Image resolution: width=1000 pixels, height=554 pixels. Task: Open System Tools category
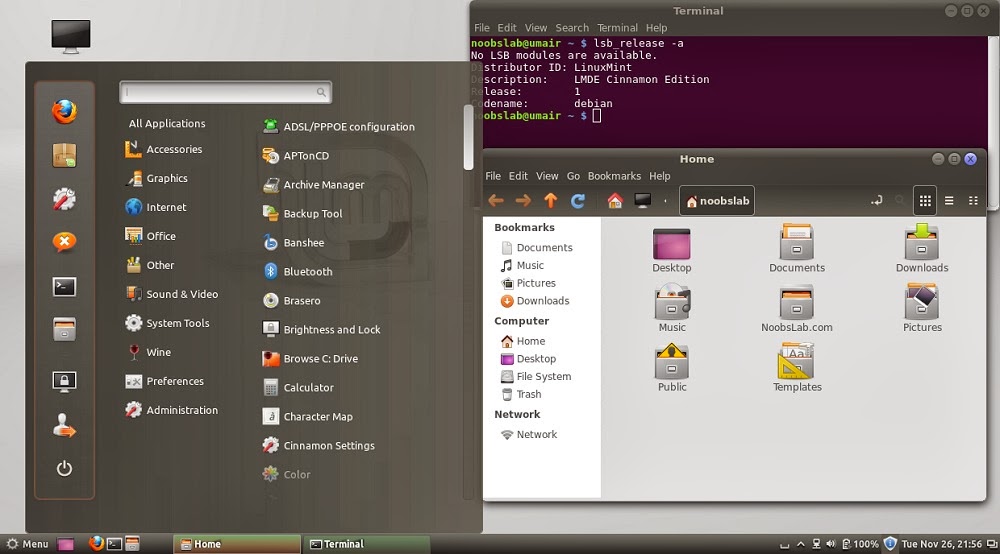[167, 323]
